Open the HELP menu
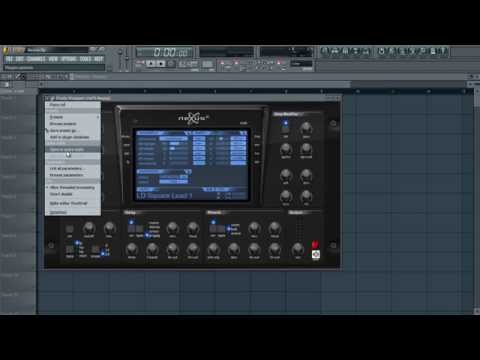The height and width of the screenshot is (360, 480). (99, 59)
